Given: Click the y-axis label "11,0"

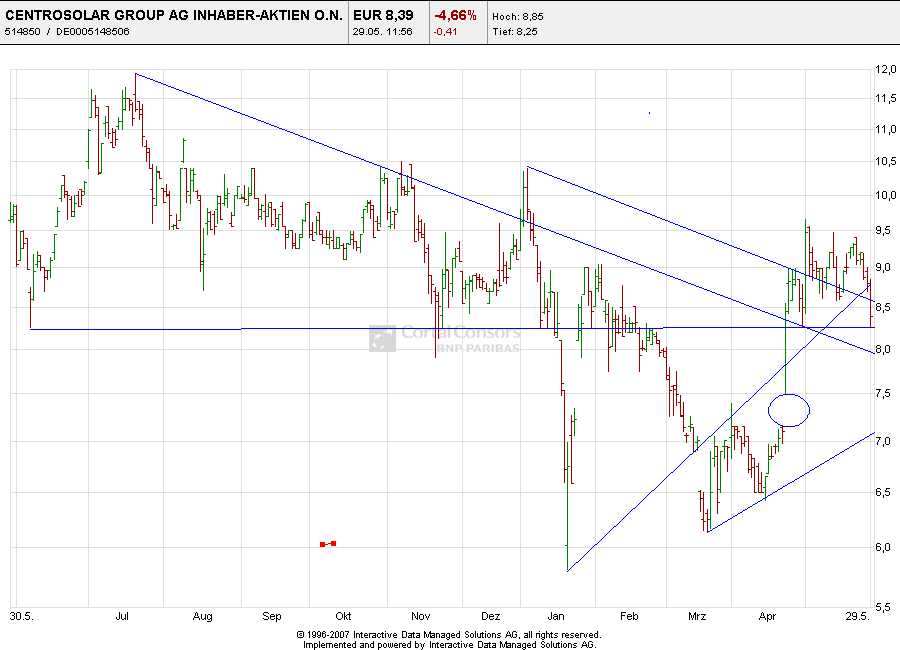Looking at the screenshot, I should click(x=886, y=130).
